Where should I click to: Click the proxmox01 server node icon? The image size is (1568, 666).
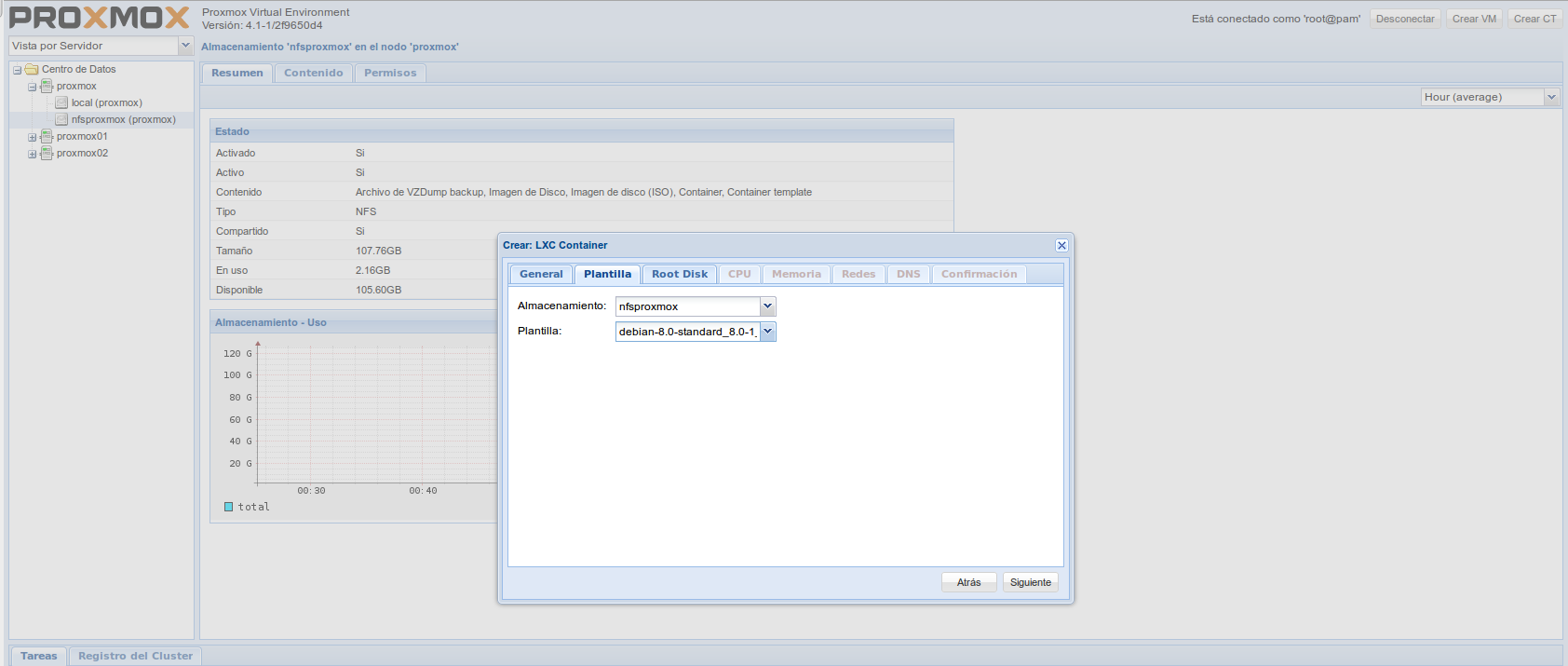pos(47,137)
